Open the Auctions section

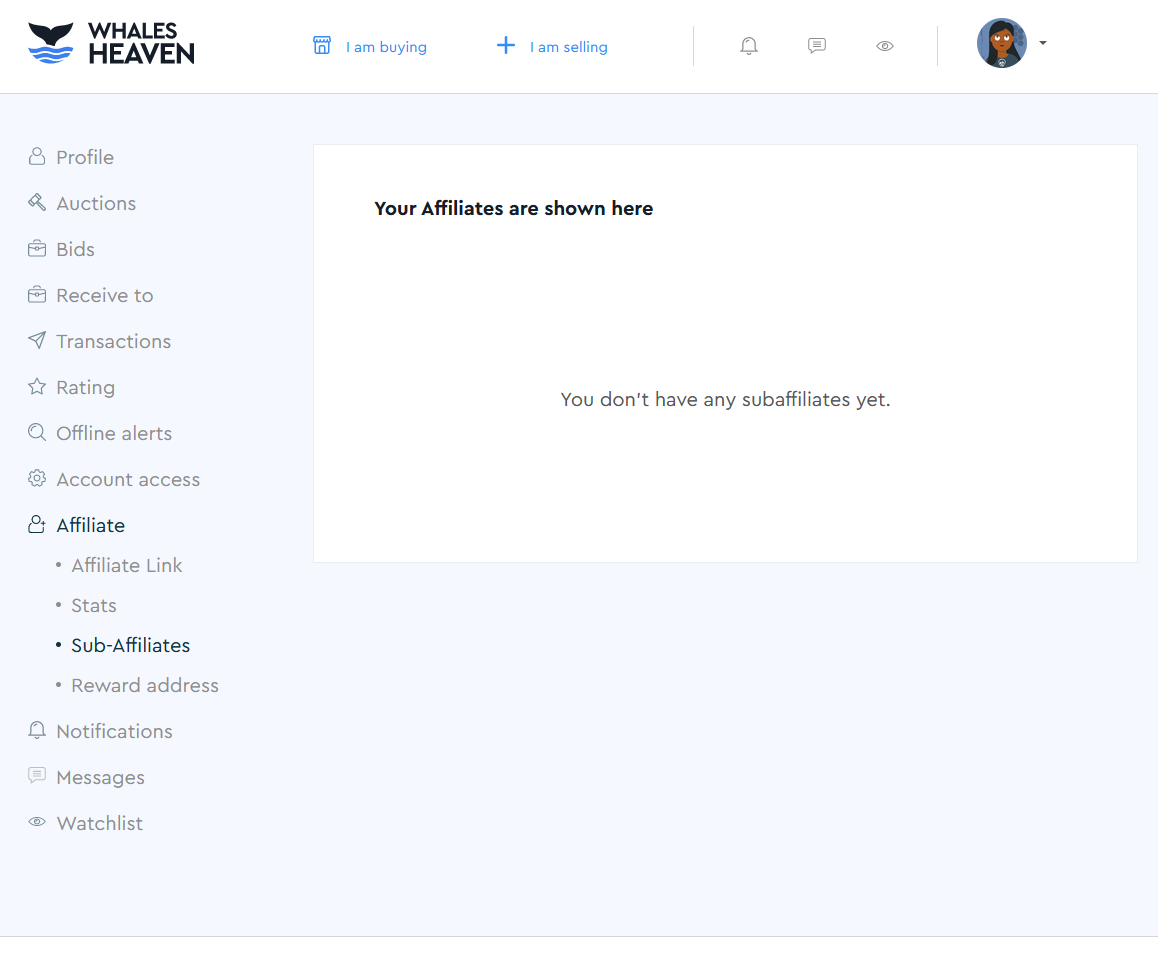pos(96,203)
